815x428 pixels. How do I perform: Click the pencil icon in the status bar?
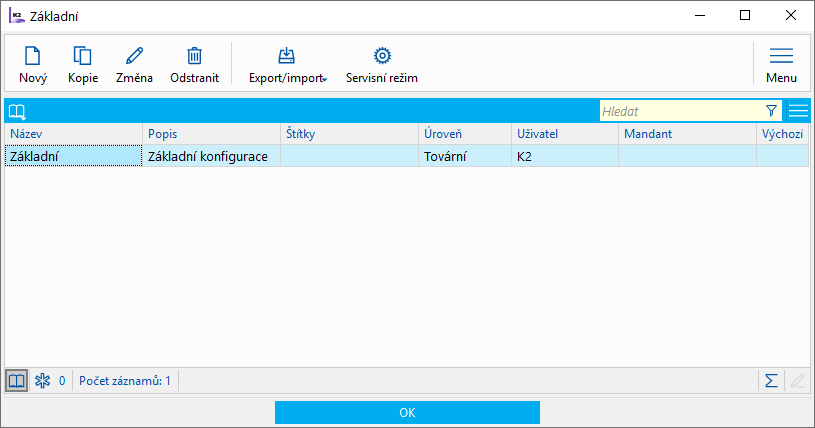pyautogui.click(x=797, y=381)
